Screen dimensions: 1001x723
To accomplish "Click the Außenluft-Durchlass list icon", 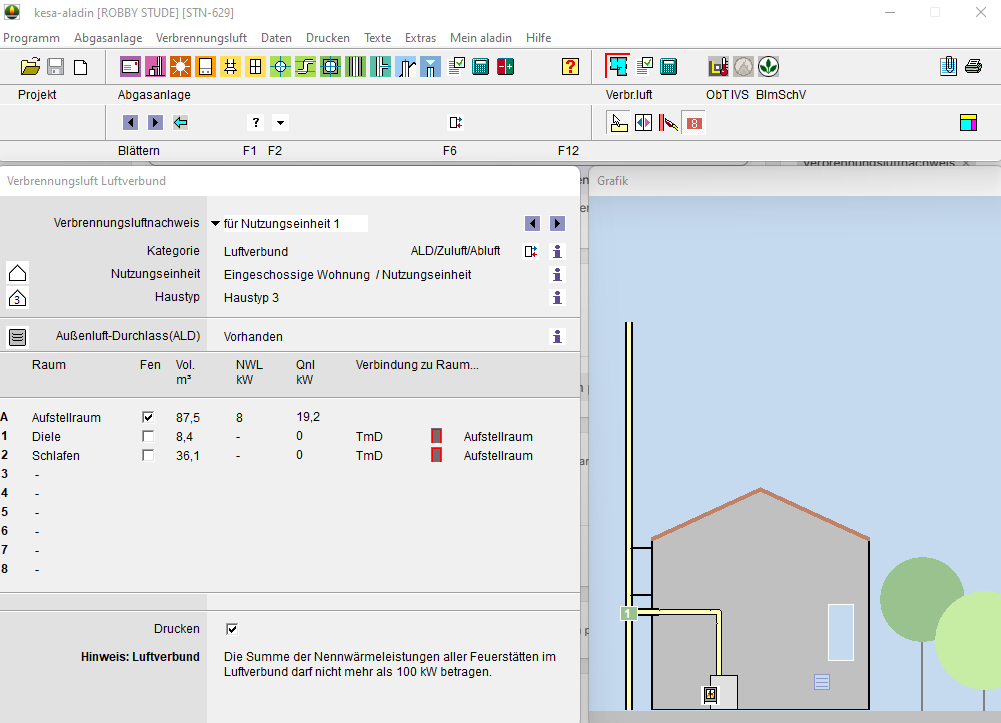I will pyautogui.click(x=17, y=337).
